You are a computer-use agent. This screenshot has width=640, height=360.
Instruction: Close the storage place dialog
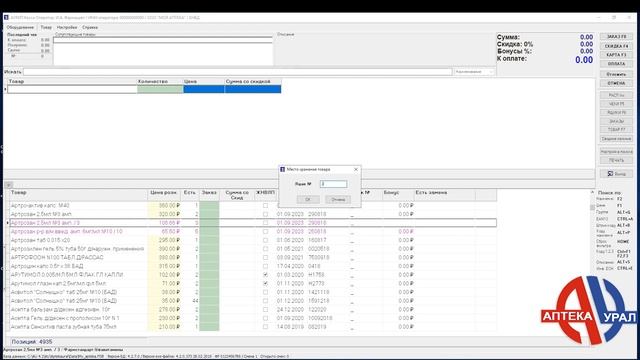(x=356, y=169)
